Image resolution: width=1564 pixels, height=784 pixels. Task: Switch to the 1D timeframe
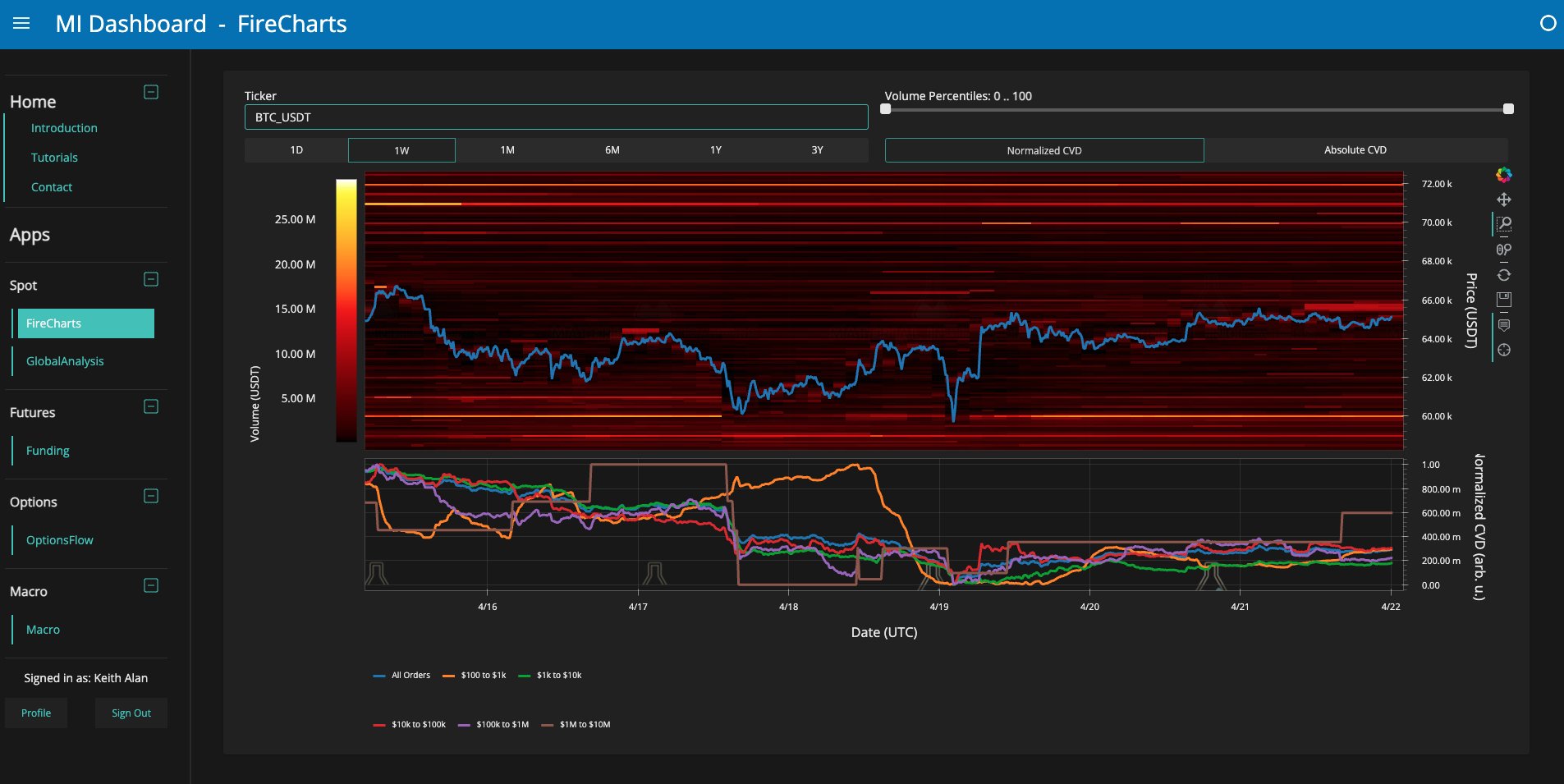click(296, 150)
